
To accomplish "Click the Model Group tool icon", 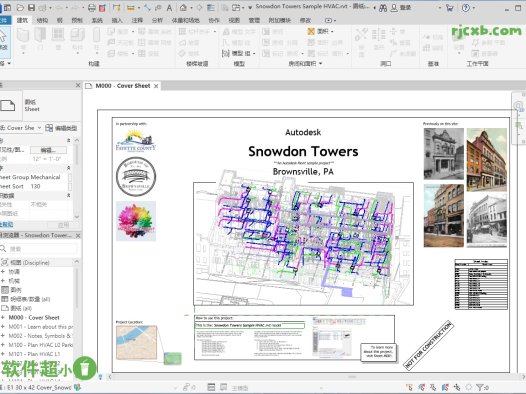I will tap(226, 53).
